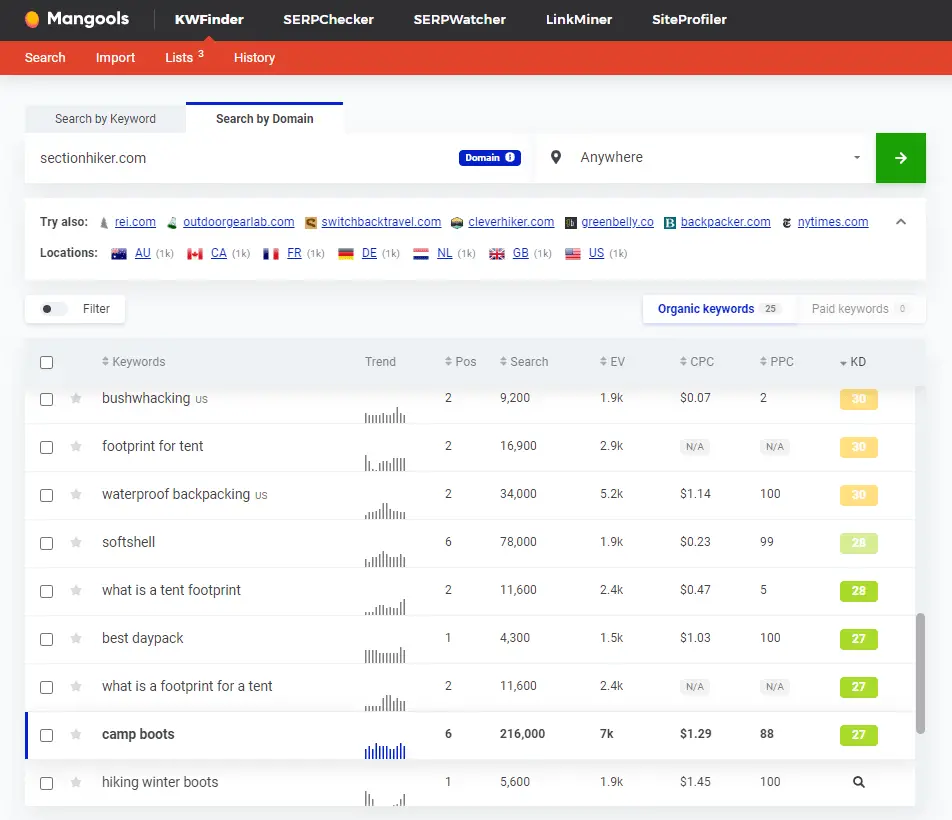The height and width of the screenshot is (820, 952).
Task: Open cleverhiker.com suggestion link
Action: tap(511, 222)
